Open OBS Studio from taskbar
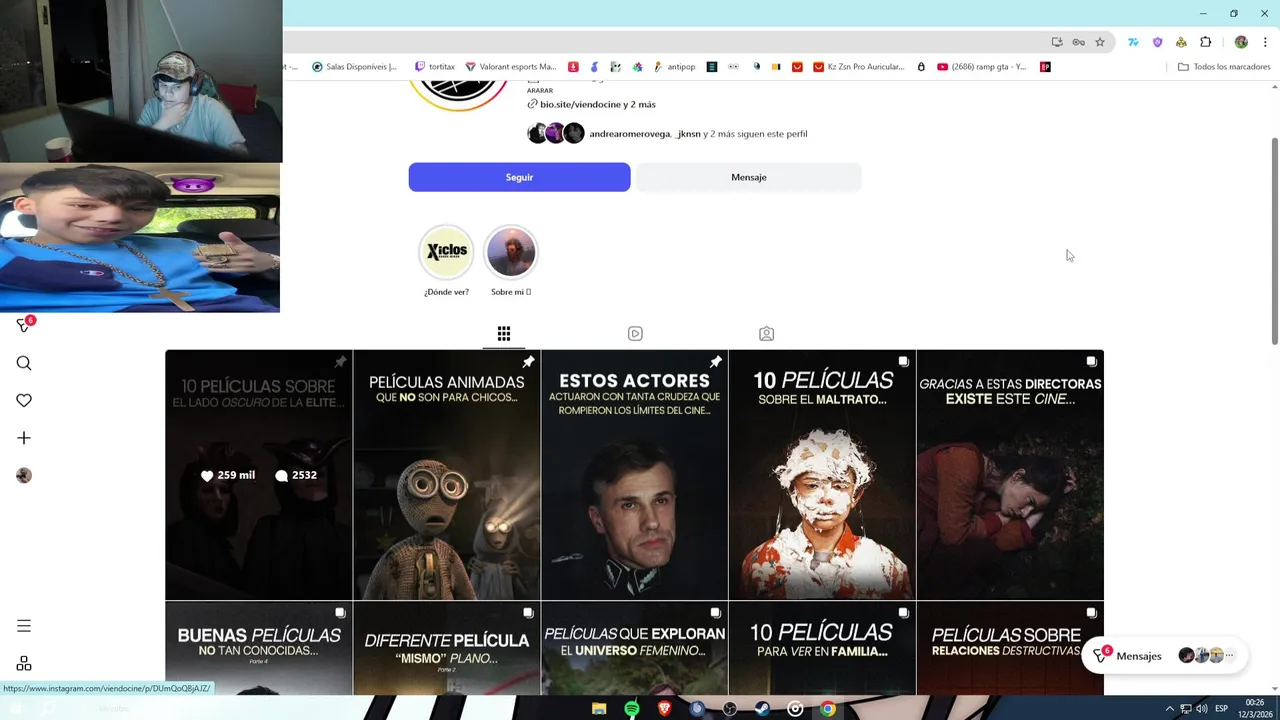 [730, 709]
